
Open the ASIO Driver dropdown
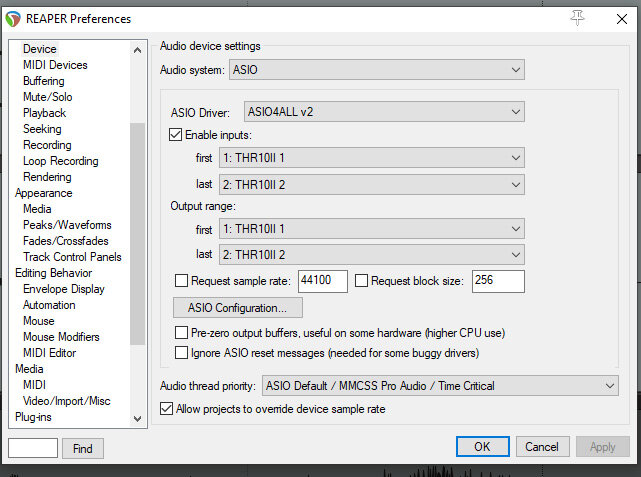click(384, 112)
